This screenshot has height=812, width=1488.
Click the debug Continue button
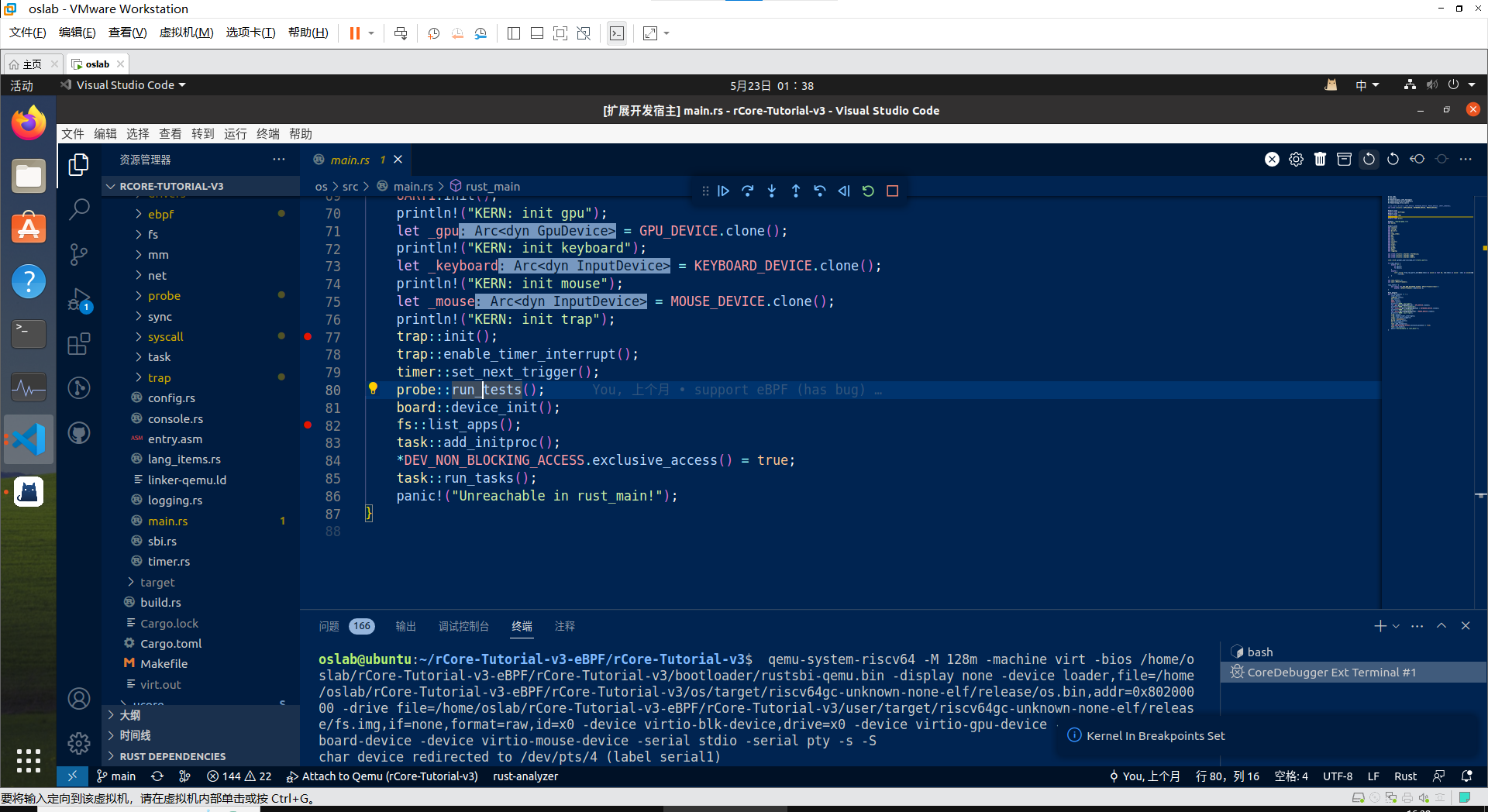(723, 191)
